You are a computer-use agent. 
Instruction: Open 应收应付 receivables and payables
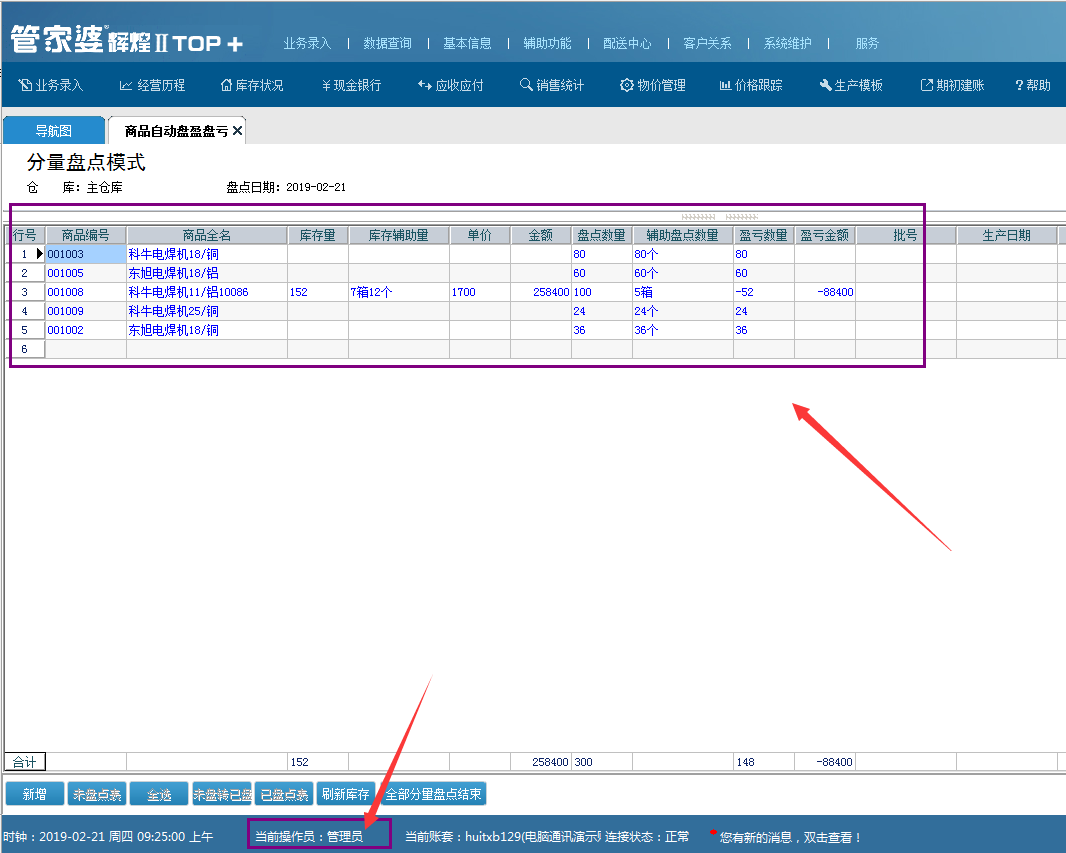[450, 86]
